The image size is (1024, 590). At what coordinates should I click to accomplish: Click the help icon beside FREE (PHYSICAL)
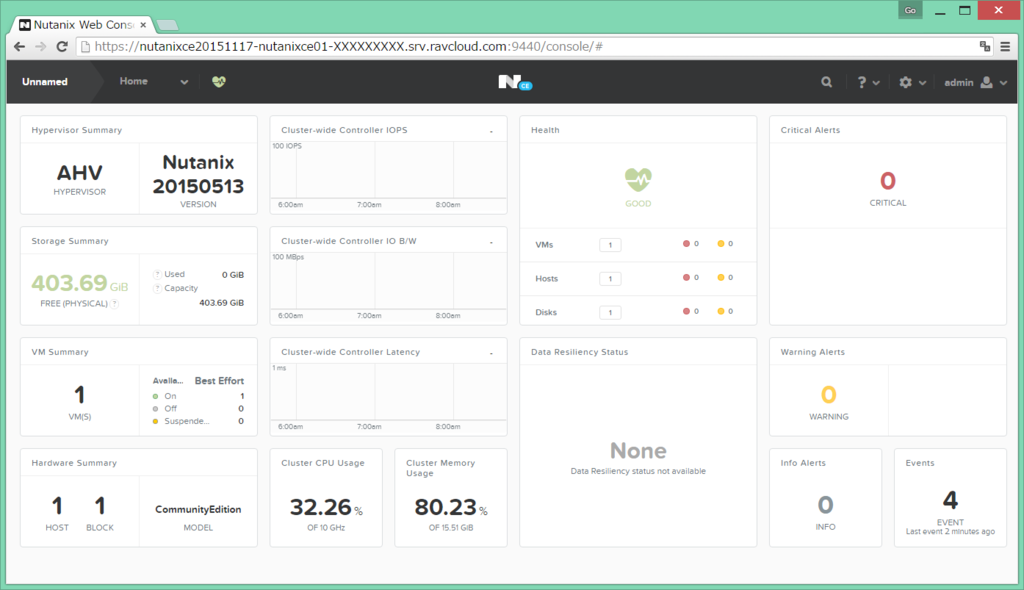coord(114,304)
